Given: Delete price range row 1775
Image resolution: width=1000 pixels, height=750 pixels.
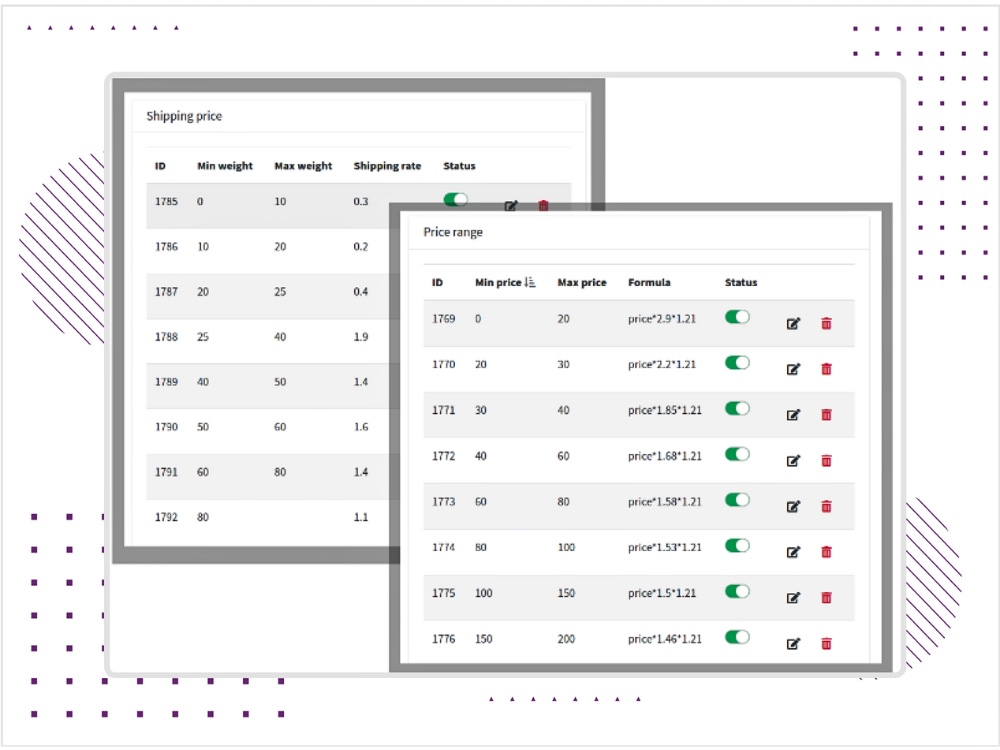Looking at the screenshot, I should point(827,598).
